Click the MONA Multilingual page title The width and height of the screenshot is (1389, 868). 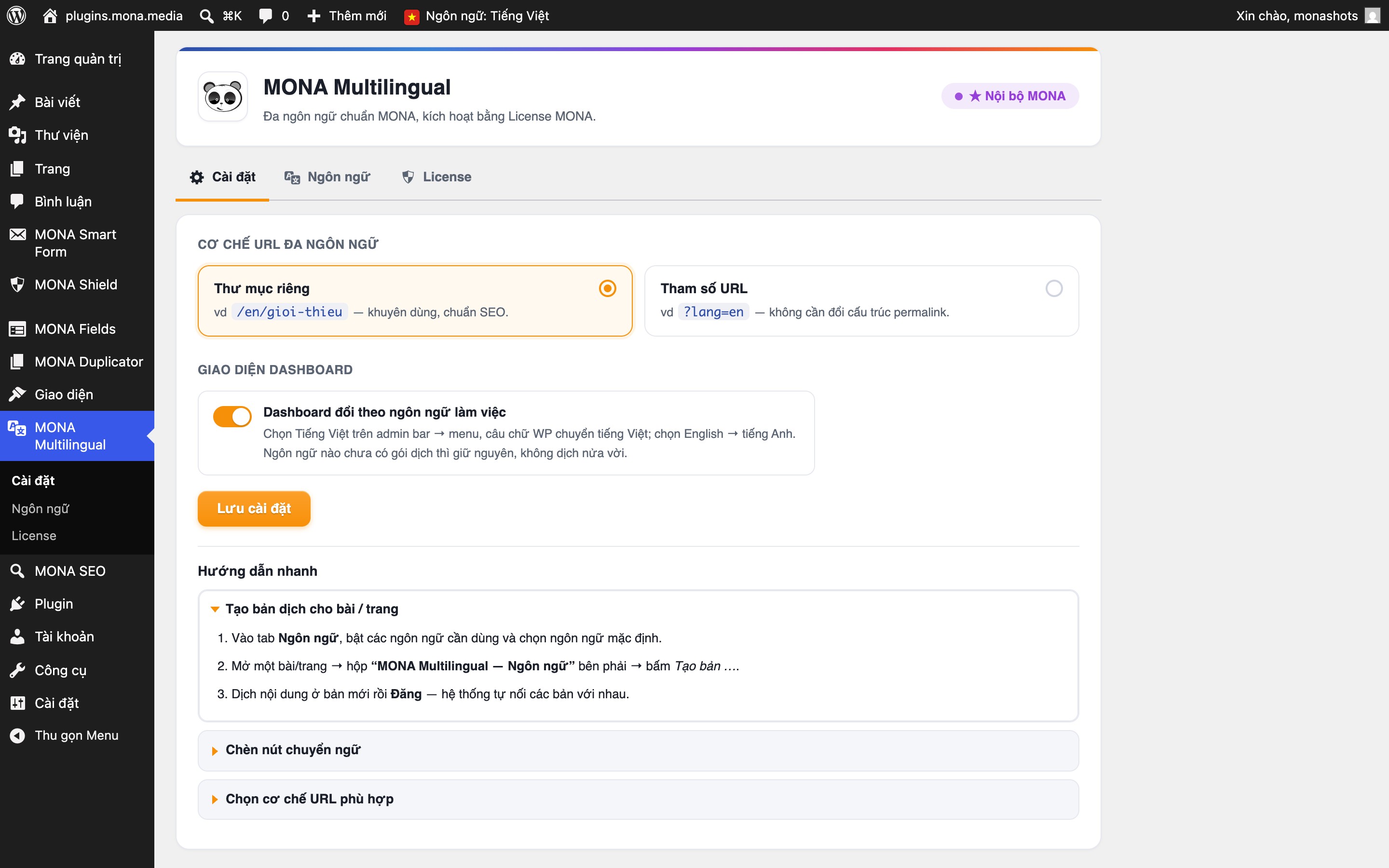[356, 87]
